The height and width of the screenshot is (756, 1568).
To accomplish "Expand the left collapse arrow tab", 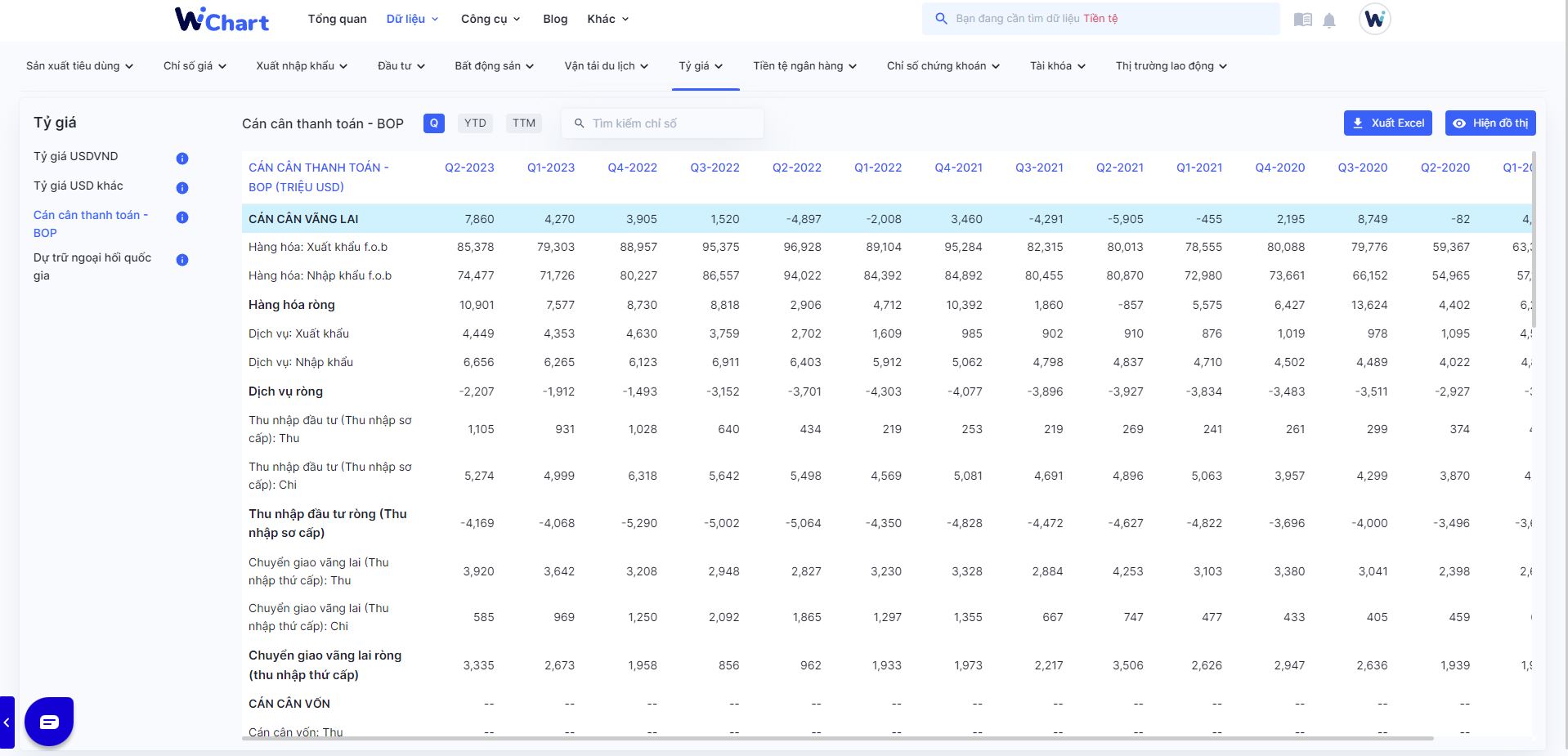I will pyautogui.click(x=7, y=722).
